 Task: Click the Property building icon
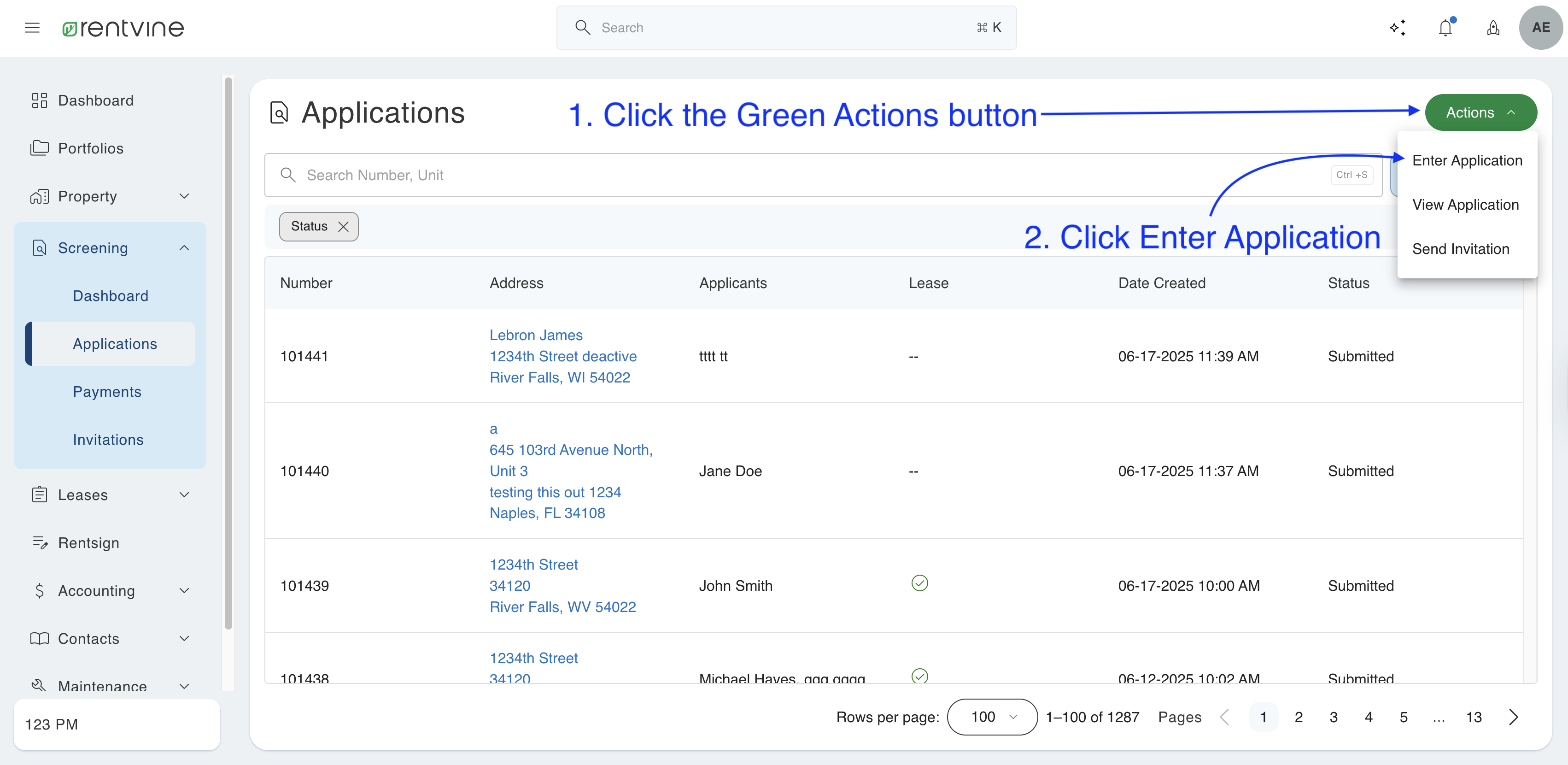point(40,196)
